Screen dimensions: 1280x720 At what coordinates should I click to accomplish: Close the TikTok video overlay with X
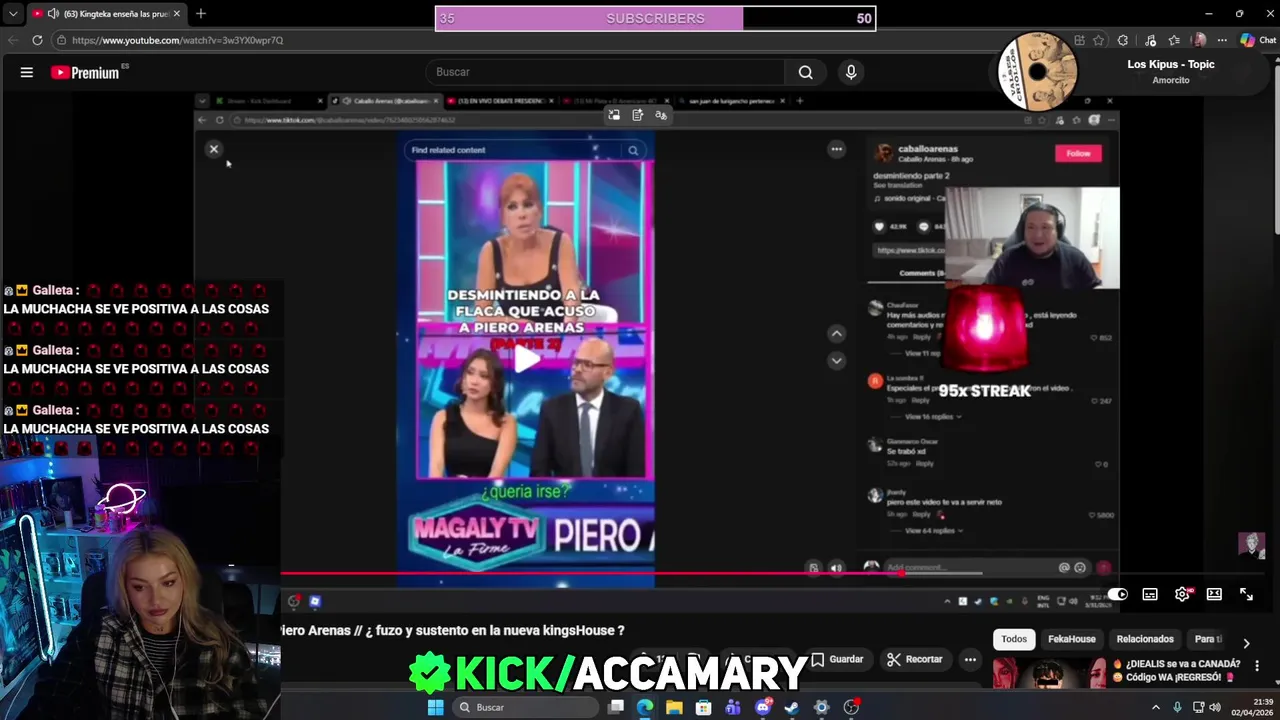point(213,149)
